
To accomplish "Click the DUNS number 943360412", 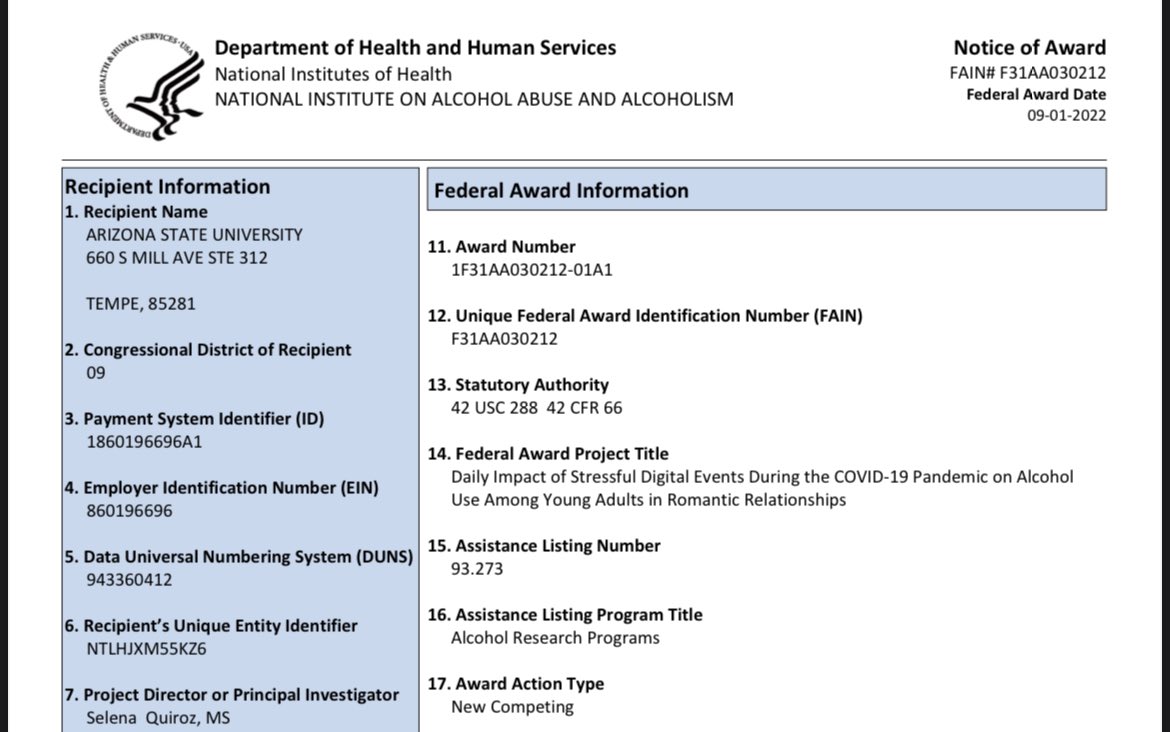I will [127, 579].
